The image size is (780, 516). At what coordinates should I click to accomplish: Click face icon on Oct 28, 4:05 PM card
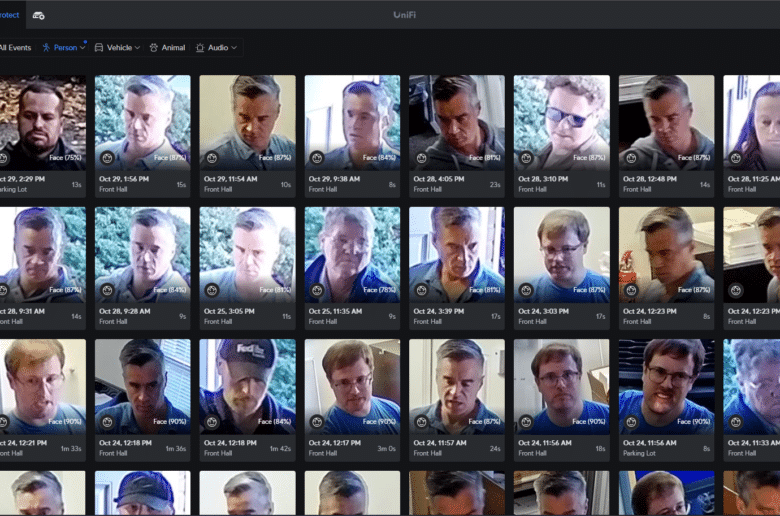point(421,158)
